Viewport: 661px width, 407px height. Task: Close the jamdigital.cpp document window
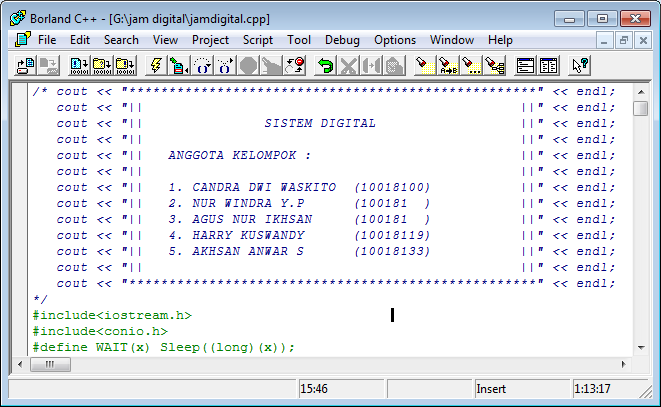coord(643,41)
